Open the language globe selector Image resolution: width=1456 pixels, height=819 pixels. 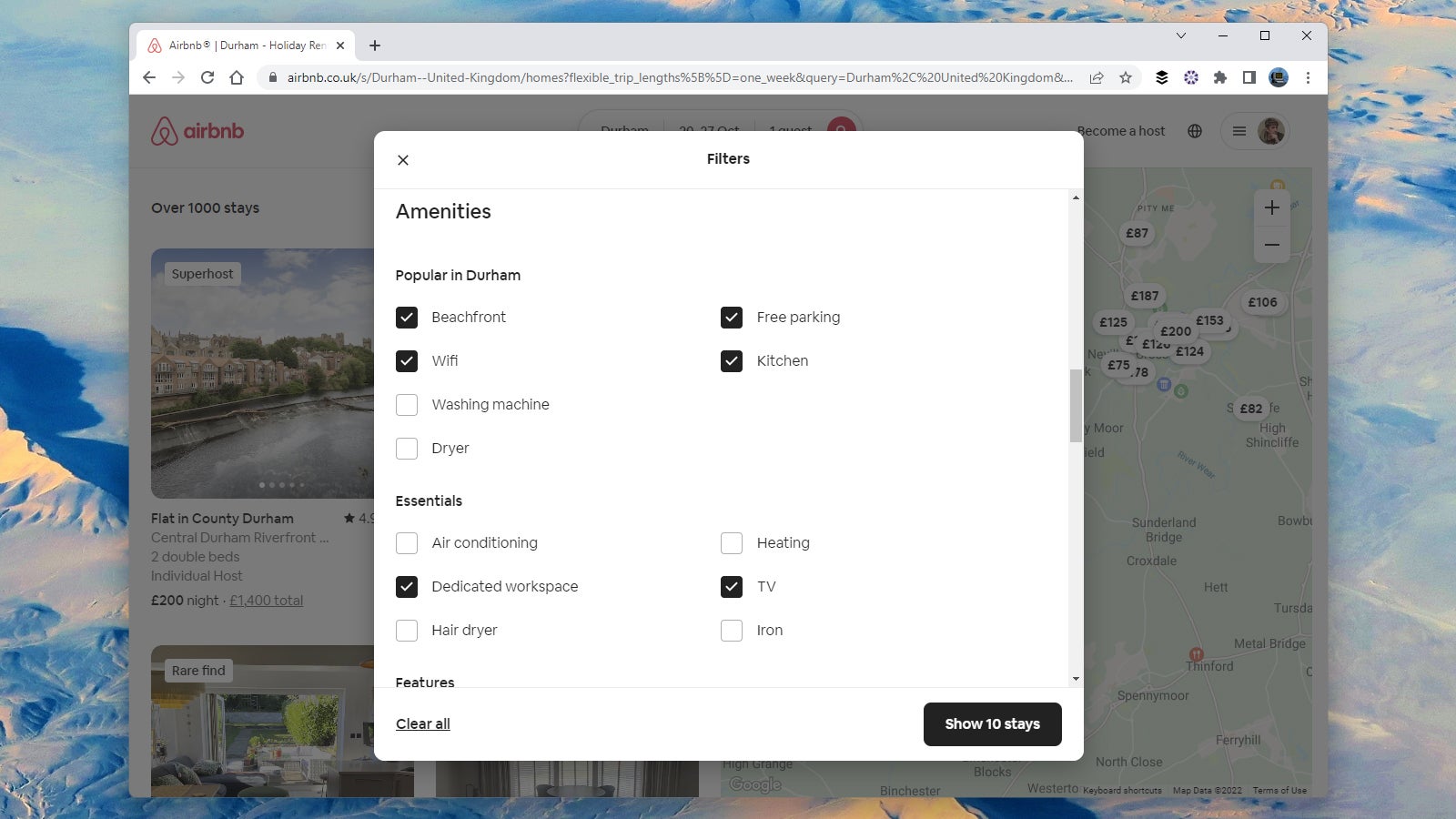click(x=1195, y=130)
